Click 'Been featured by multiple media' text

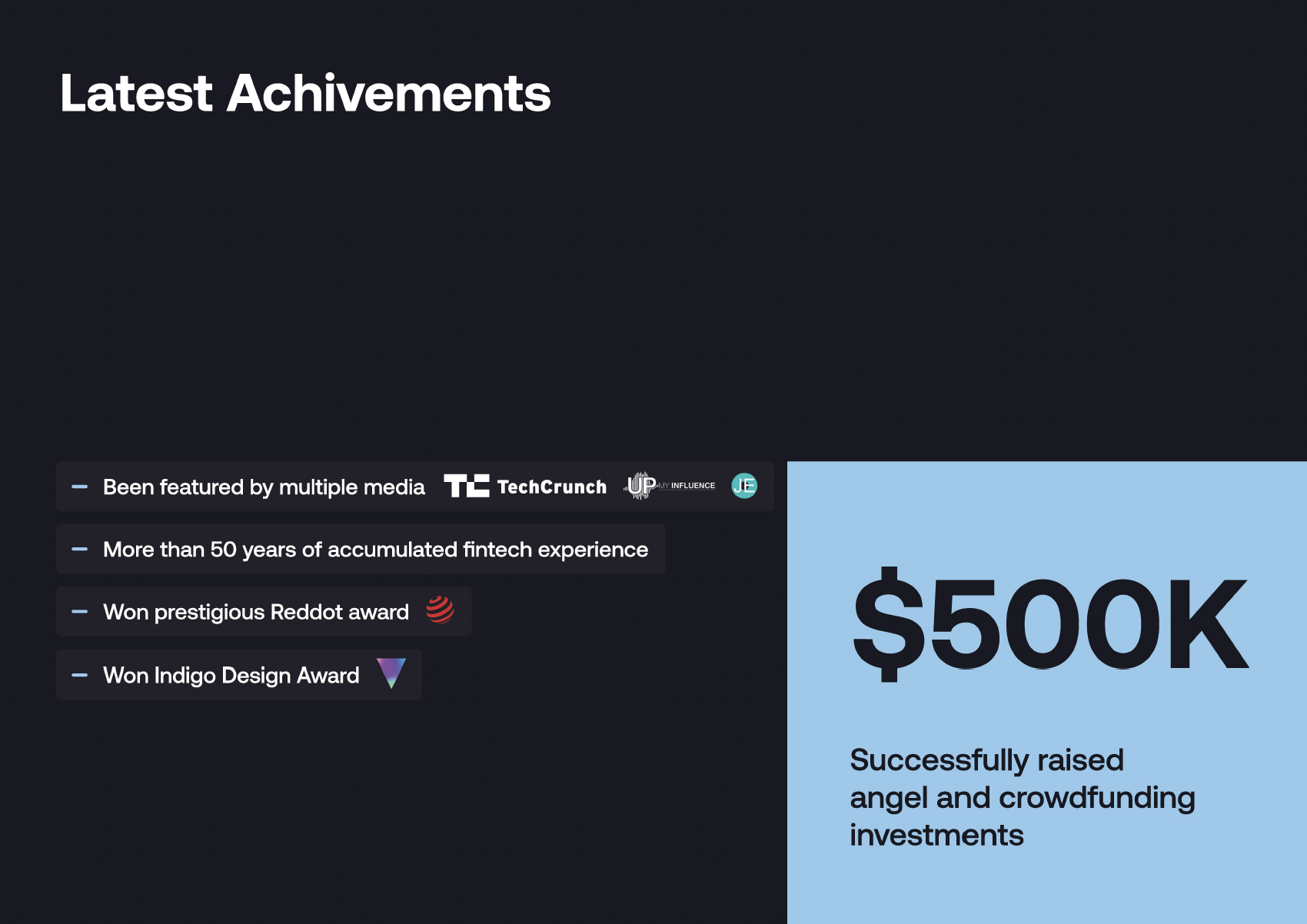(264, 487)
